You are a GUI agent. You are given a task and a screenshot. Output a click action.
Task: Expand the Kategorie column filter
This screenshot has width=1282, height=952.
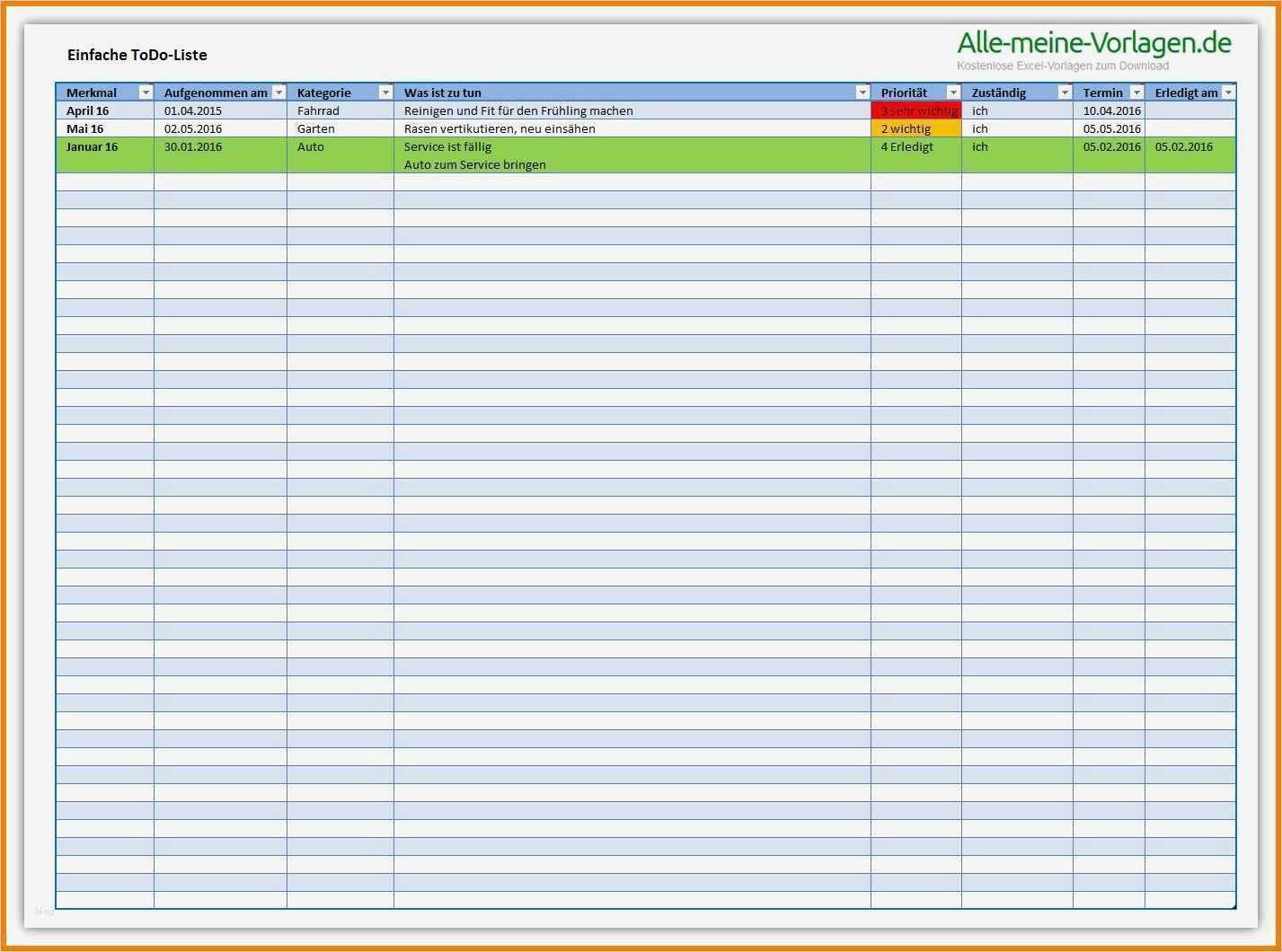click(385, 93)
